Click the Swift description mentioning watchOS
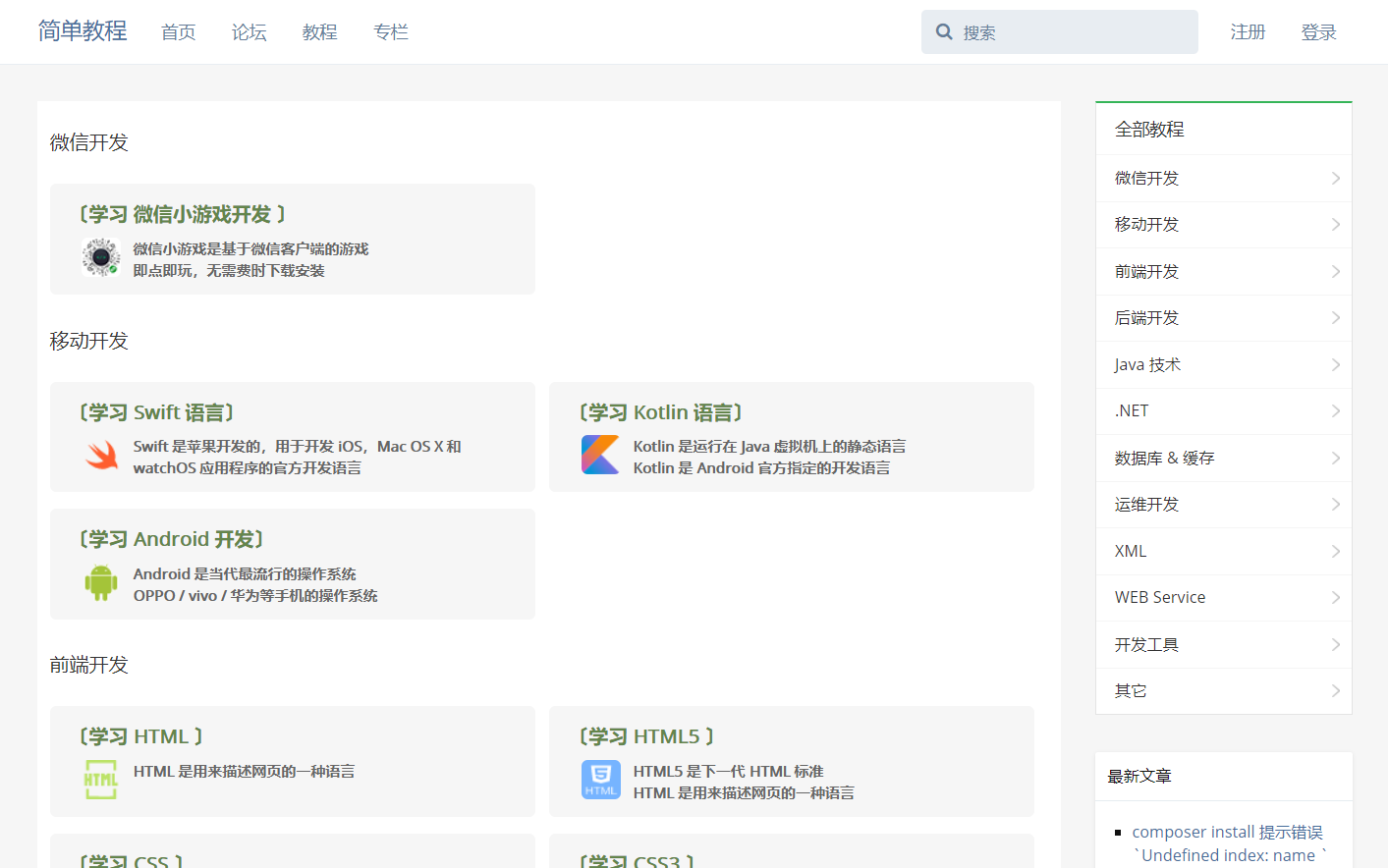The width and height of the screenshot is (1388, 868). click(x=298, y=457)
